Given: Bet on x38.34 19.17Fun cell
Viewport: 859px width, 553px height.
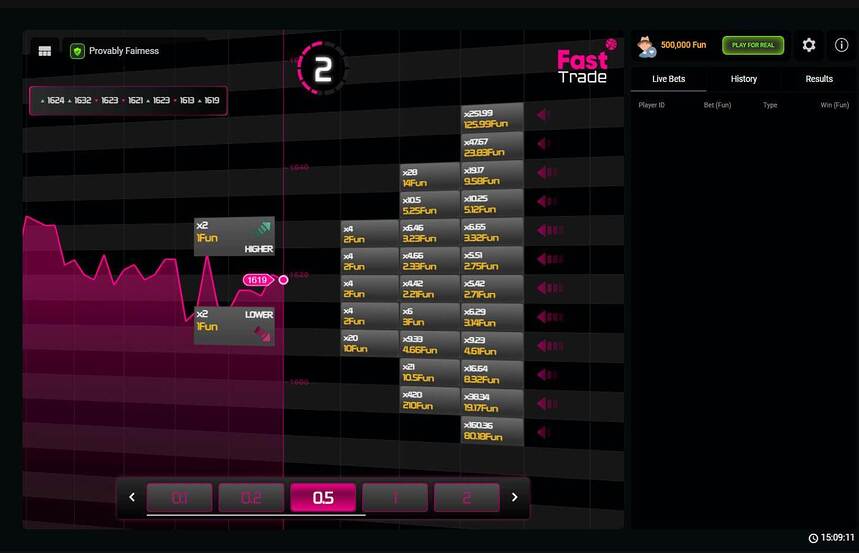Looking at the screenshot, I should point(492,403).
